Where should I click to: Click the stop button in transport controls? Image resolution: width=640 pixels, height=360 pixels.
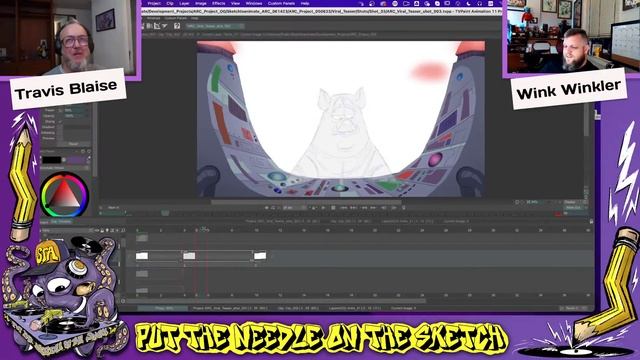tap(333, 208)
